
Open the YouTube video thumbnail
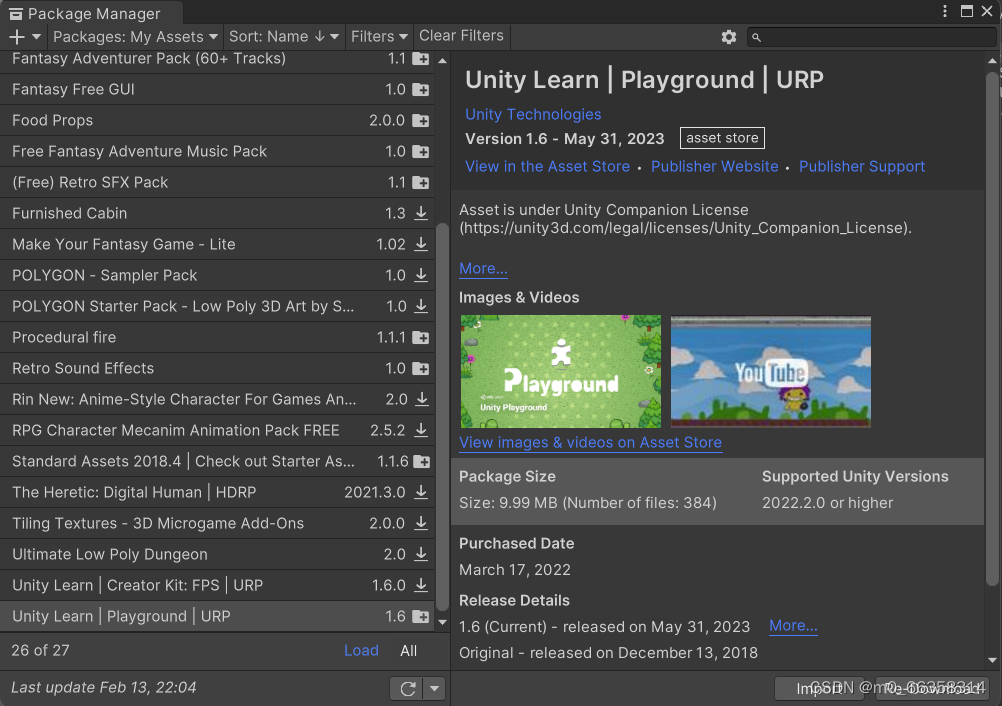(x=771, y=371)
